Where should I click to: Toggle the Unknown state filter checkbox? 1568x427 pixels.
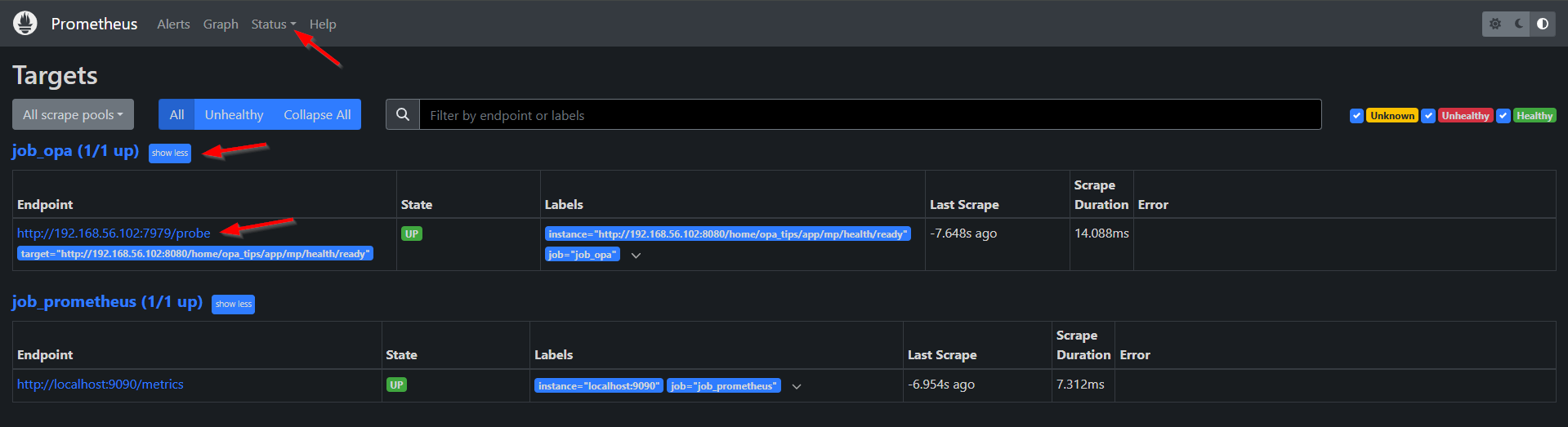1356,116
